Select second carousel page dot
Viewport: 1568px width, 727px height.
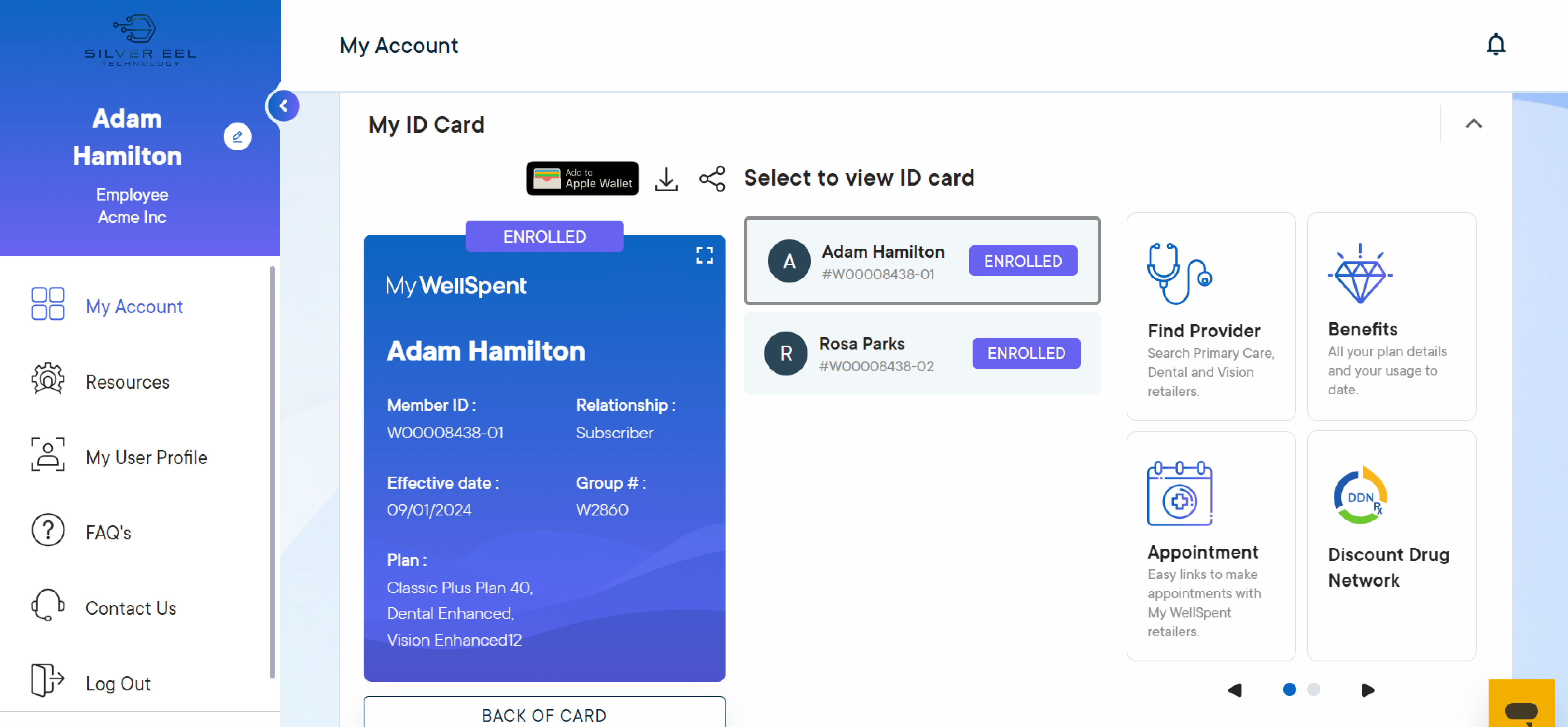[1313, 689]
